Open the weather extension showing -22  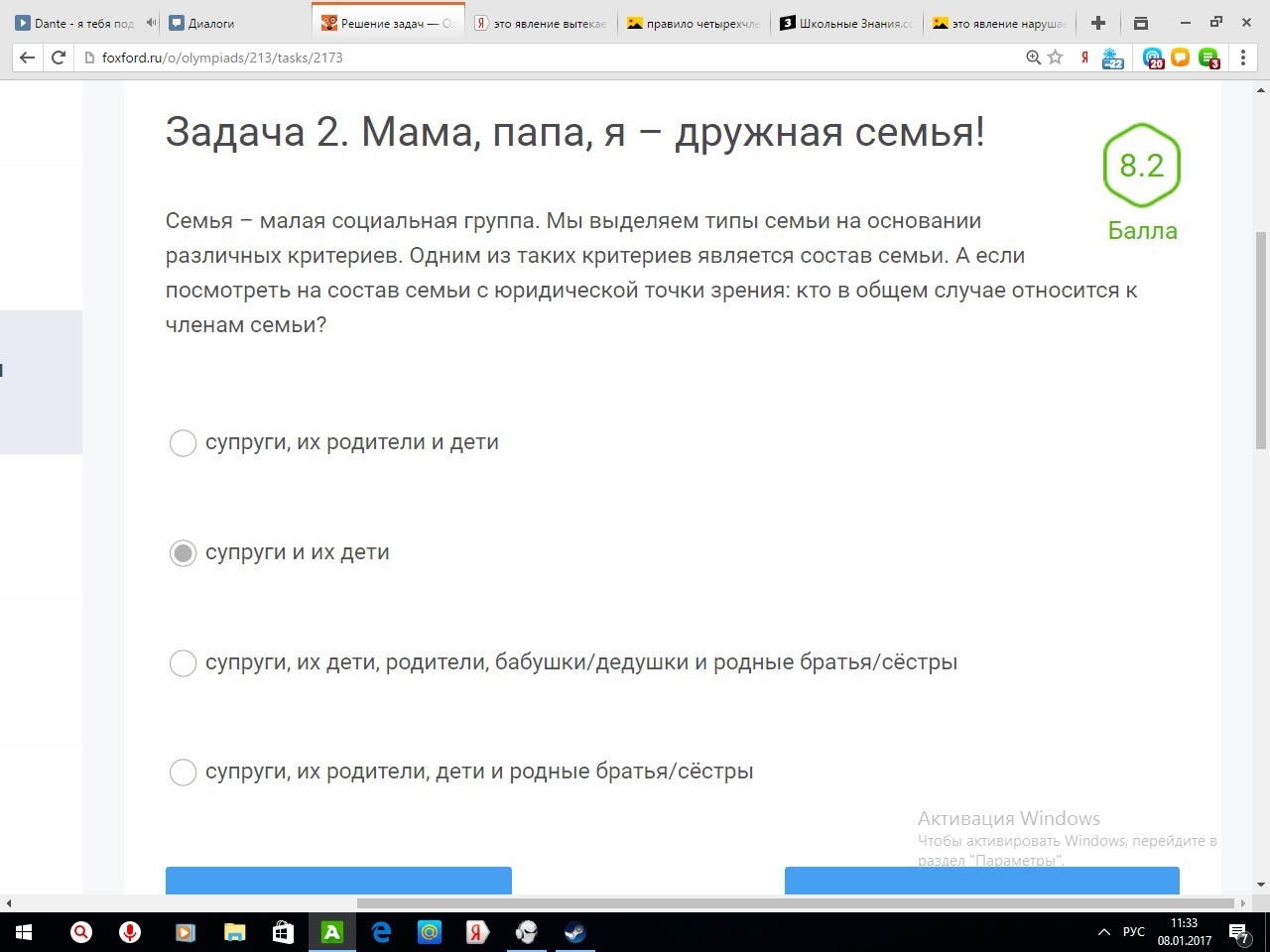tap(1112, 58)
